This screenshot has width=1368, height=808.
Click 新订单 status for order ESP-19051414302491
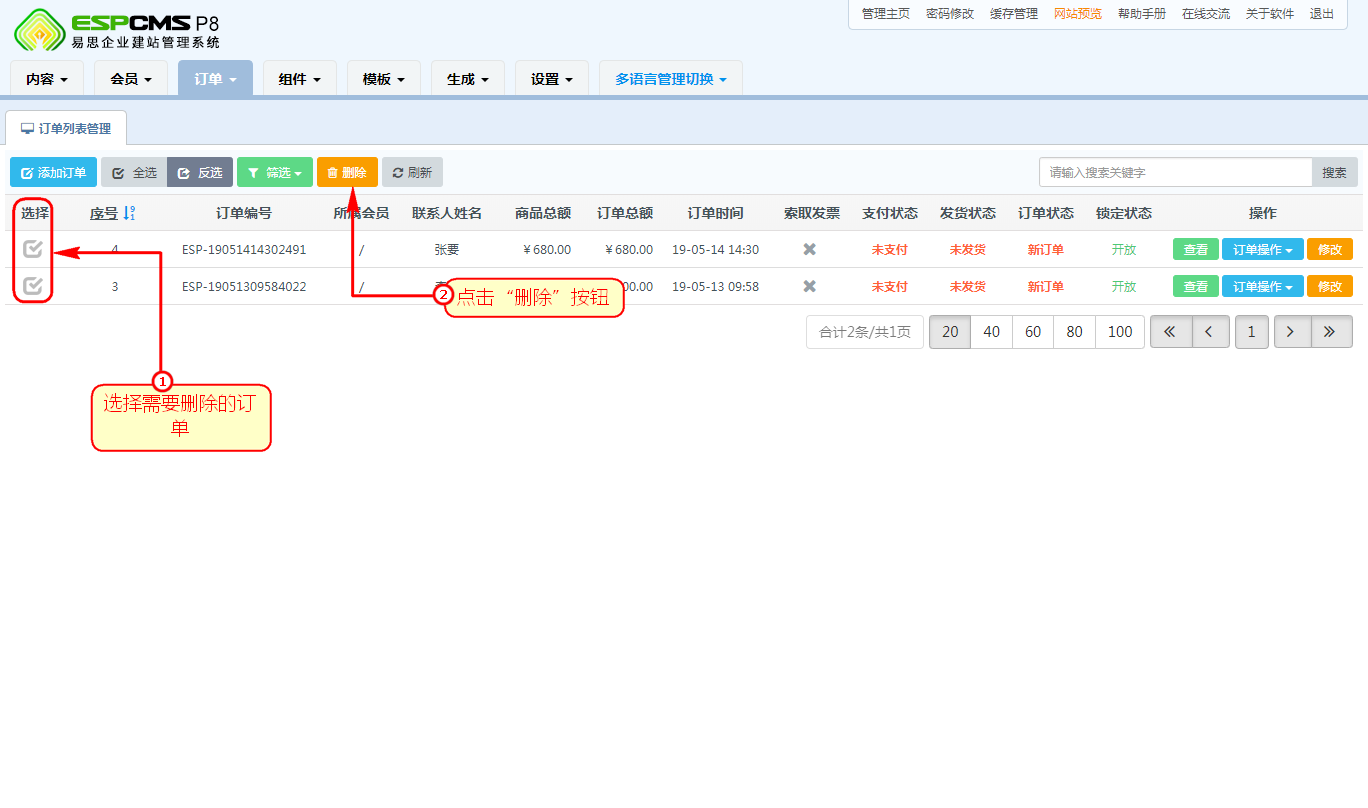pos(1046,249)
